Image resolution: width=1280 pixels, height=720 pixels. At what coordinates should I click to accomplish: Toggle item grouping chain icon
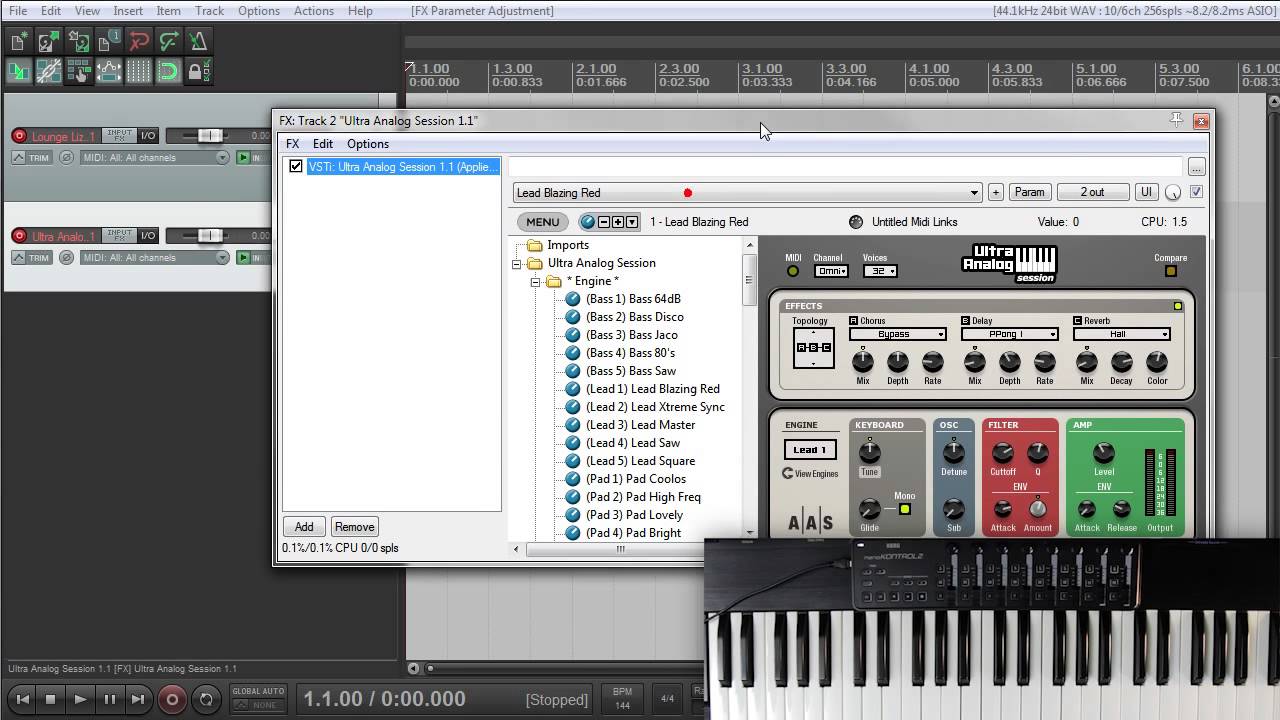49,71
